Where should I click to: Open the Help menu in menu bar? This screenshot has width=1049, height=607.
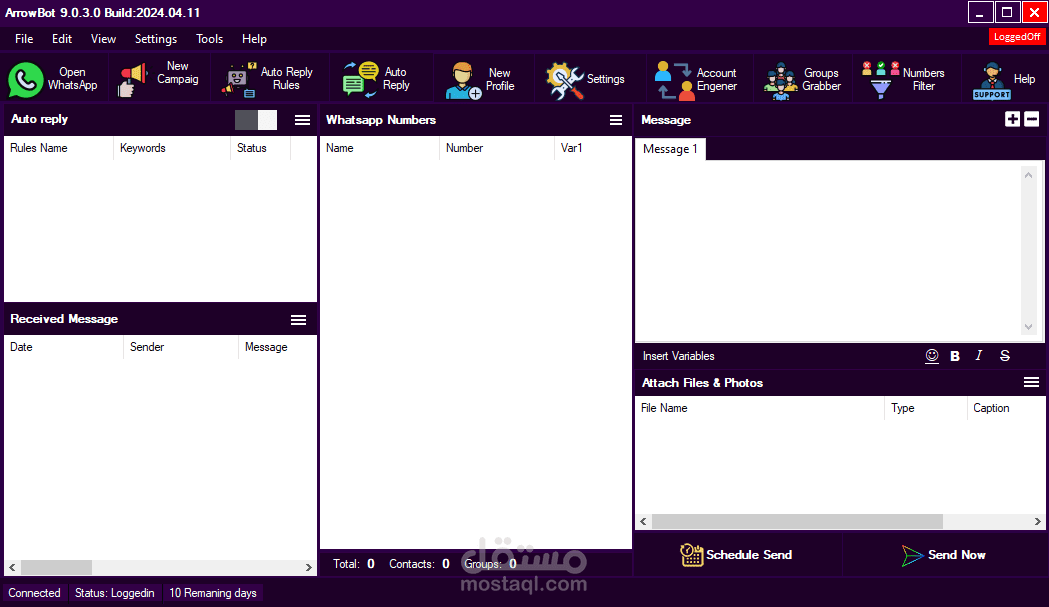coord(254,39)
